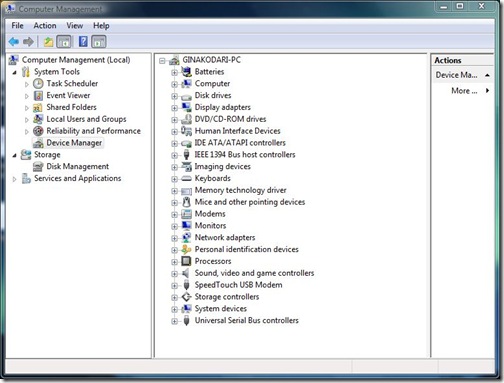Collapse the Device Manager actions section
The image size is (504, 383).
coord(487,75)
